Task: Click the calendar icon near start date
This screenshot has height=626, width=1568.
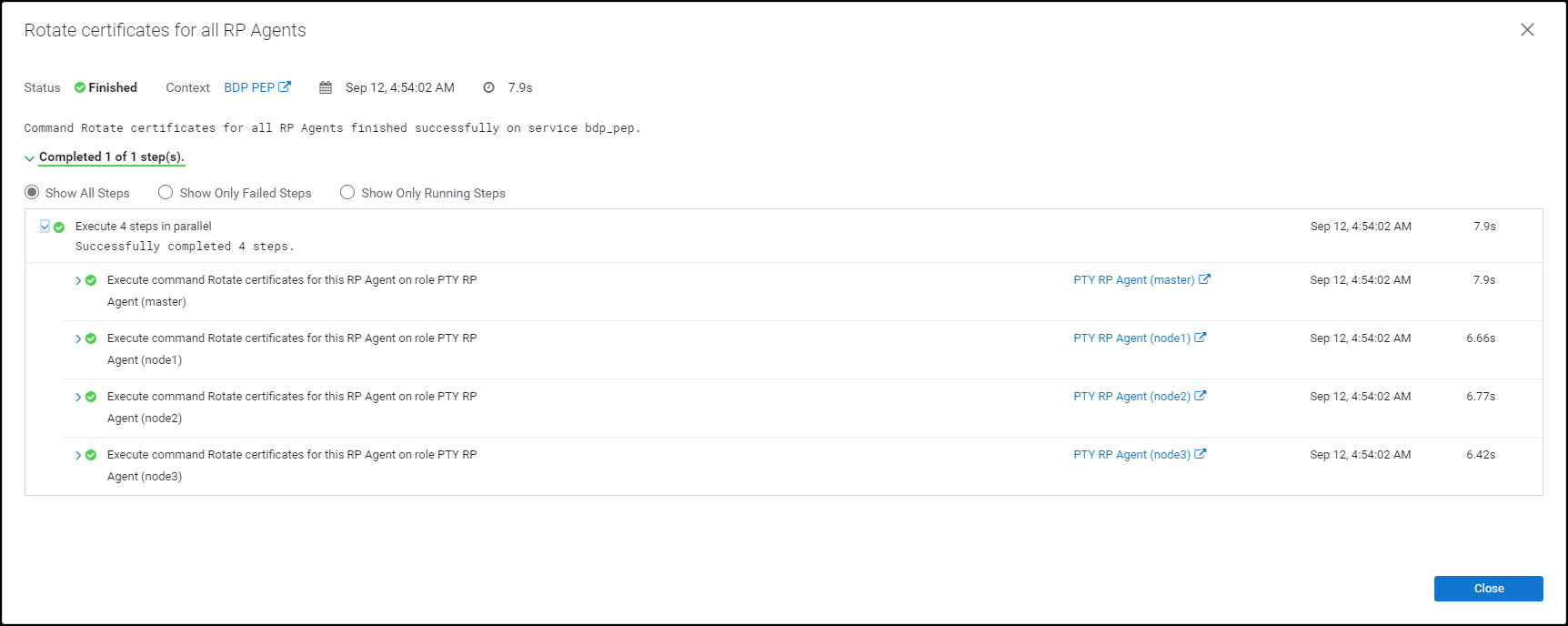Action: [x=326, y=88]
